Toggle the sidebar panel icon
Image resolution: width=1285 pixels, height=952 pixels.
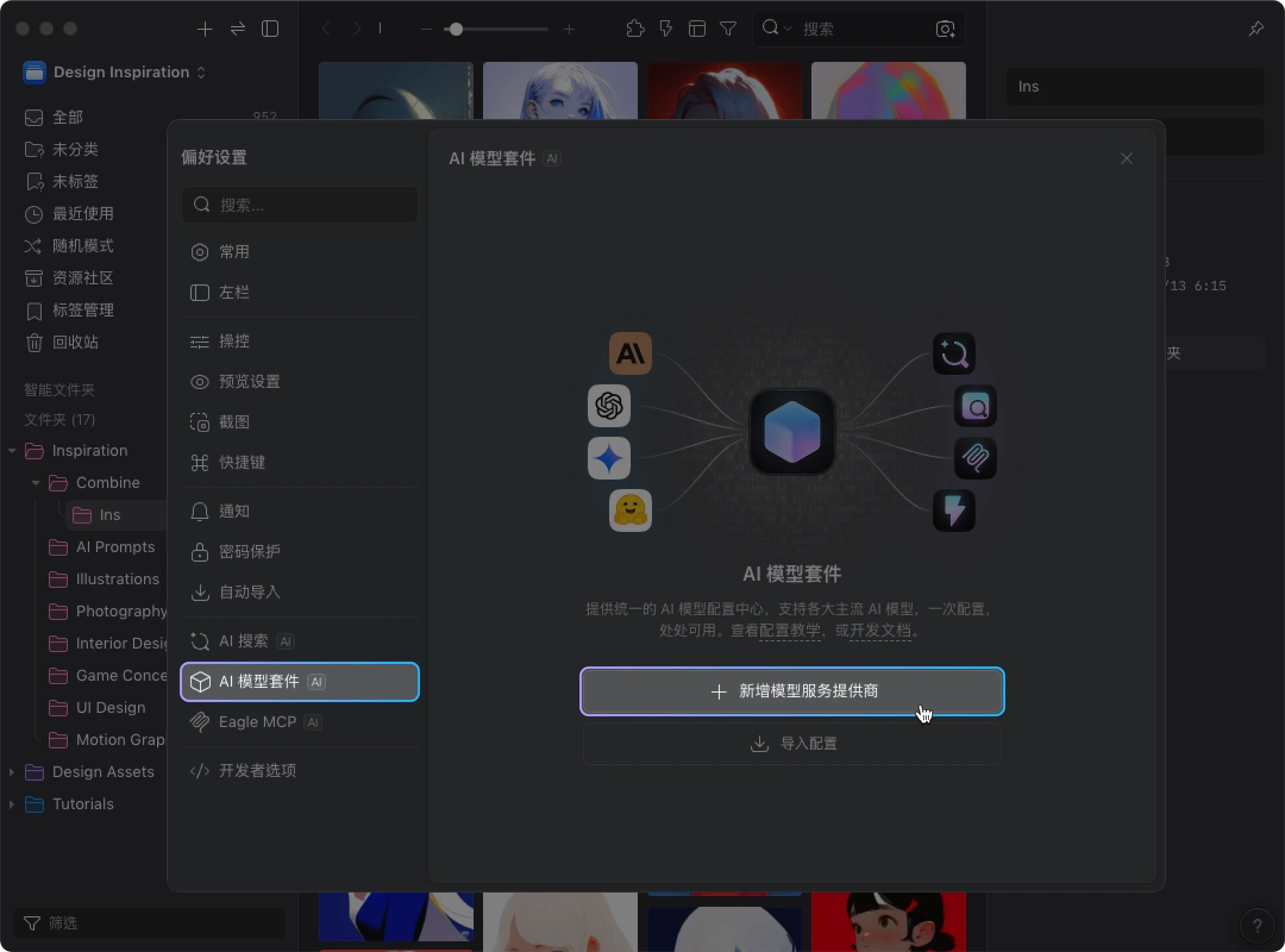point(270,29)
